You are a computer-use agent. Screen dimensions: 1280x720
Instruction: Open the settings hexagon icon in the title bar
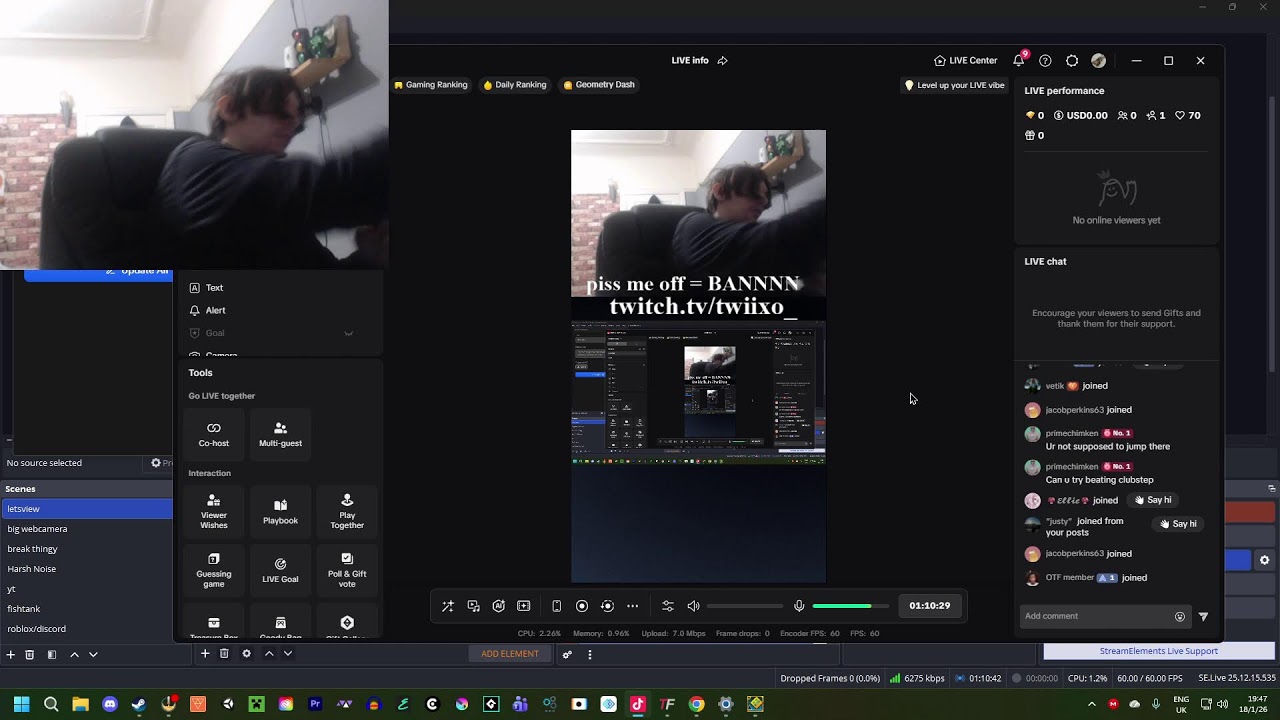1072,60
